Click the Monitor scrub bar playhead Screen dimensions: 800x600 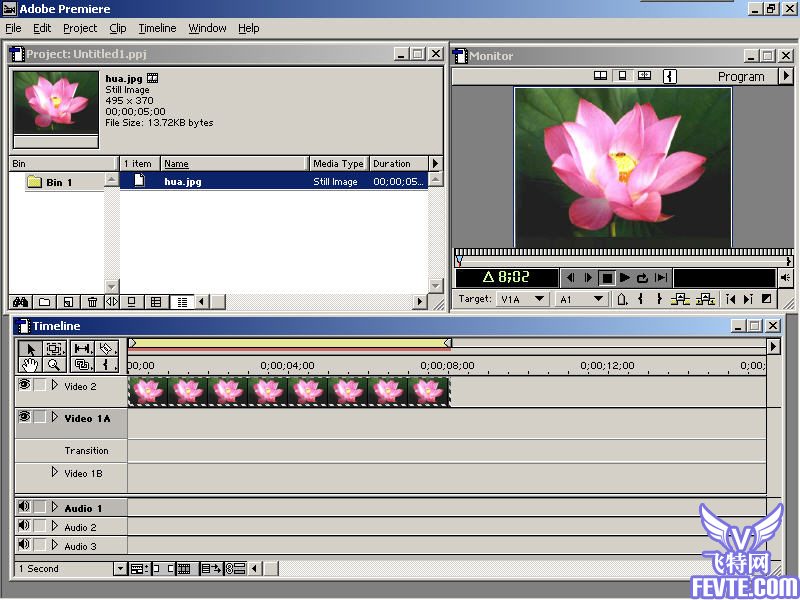459,258
